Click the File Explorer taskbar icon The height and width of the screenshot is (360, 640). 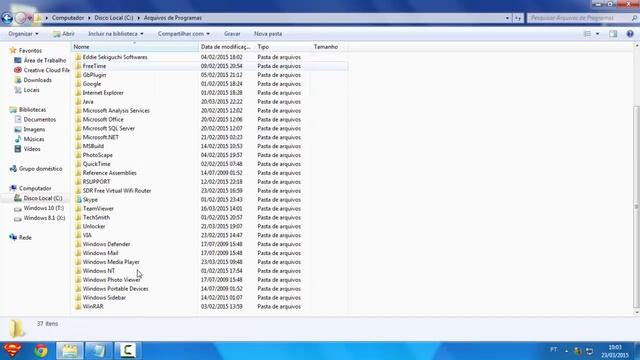click(69, 351)
